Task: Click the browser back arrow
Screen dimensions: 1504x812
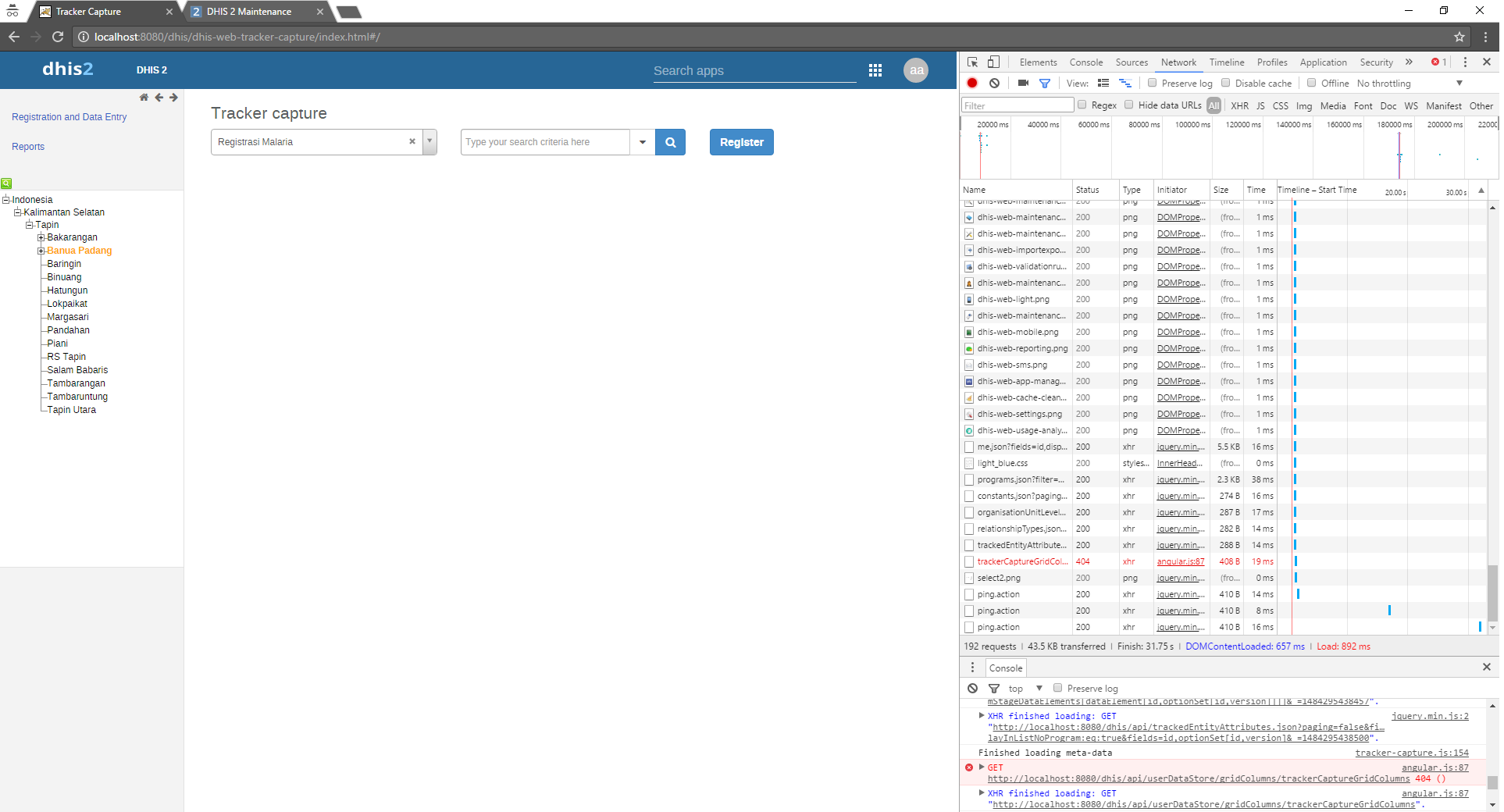Action: tap(14, 37)
